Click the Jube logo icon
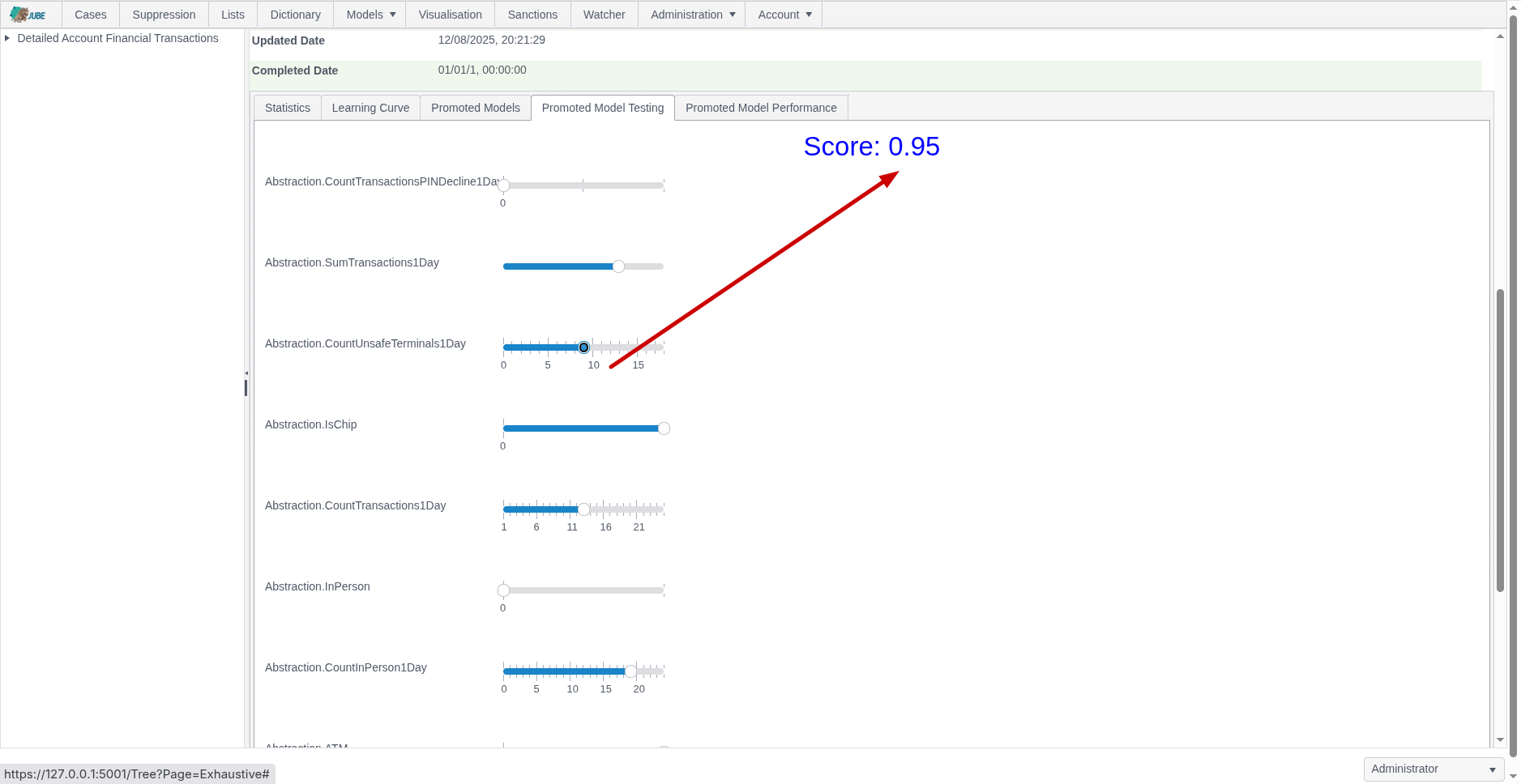 [28, 15]
